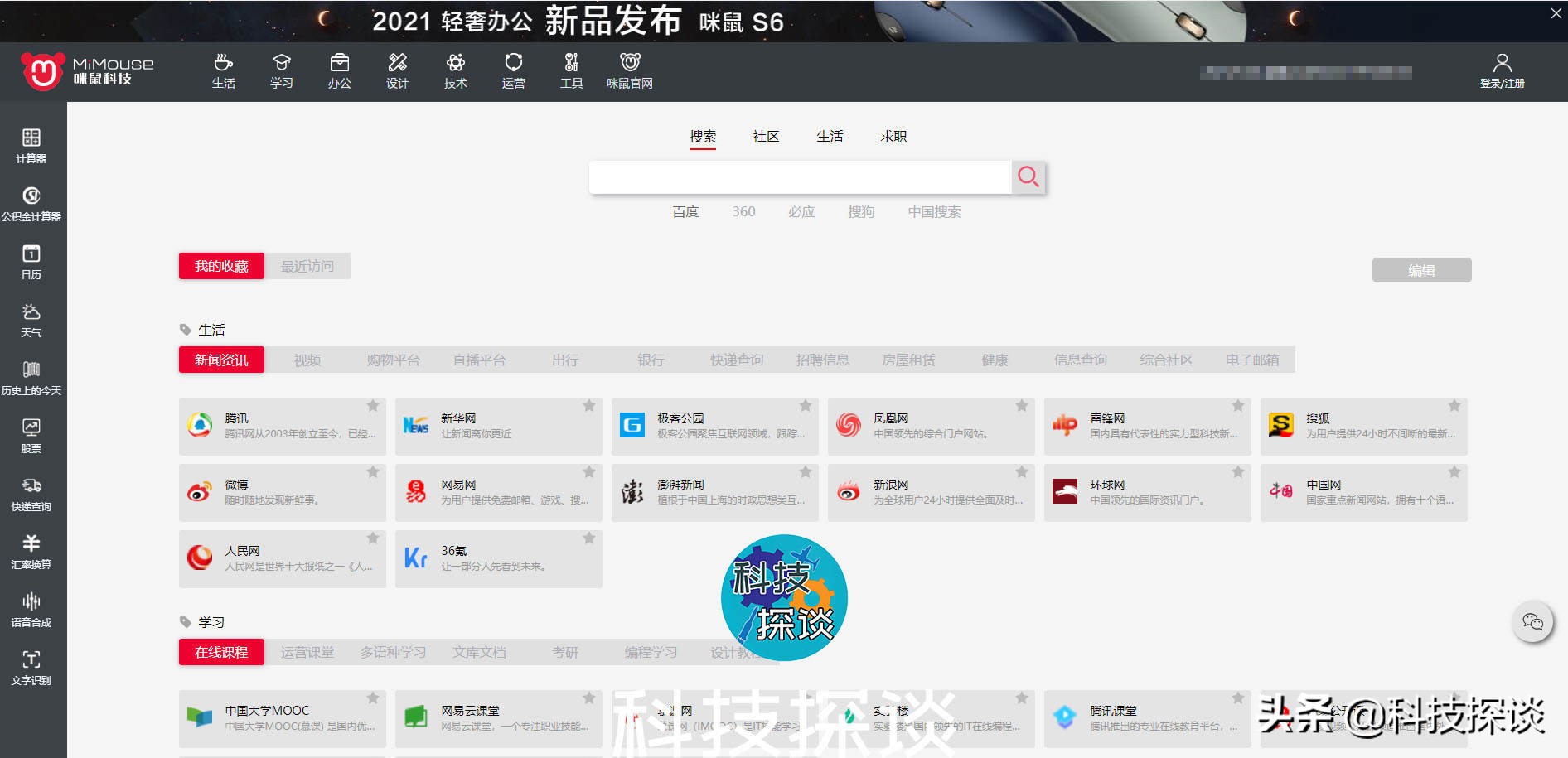Switch to the 社区 tab
The height and width of the screenshot is (758, 1568).
[x=764, y=136]
